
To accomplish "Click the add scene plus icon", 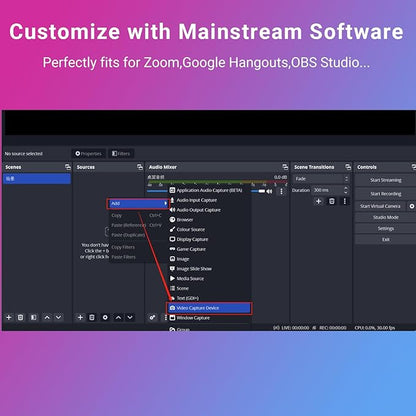I will (9, 317).
